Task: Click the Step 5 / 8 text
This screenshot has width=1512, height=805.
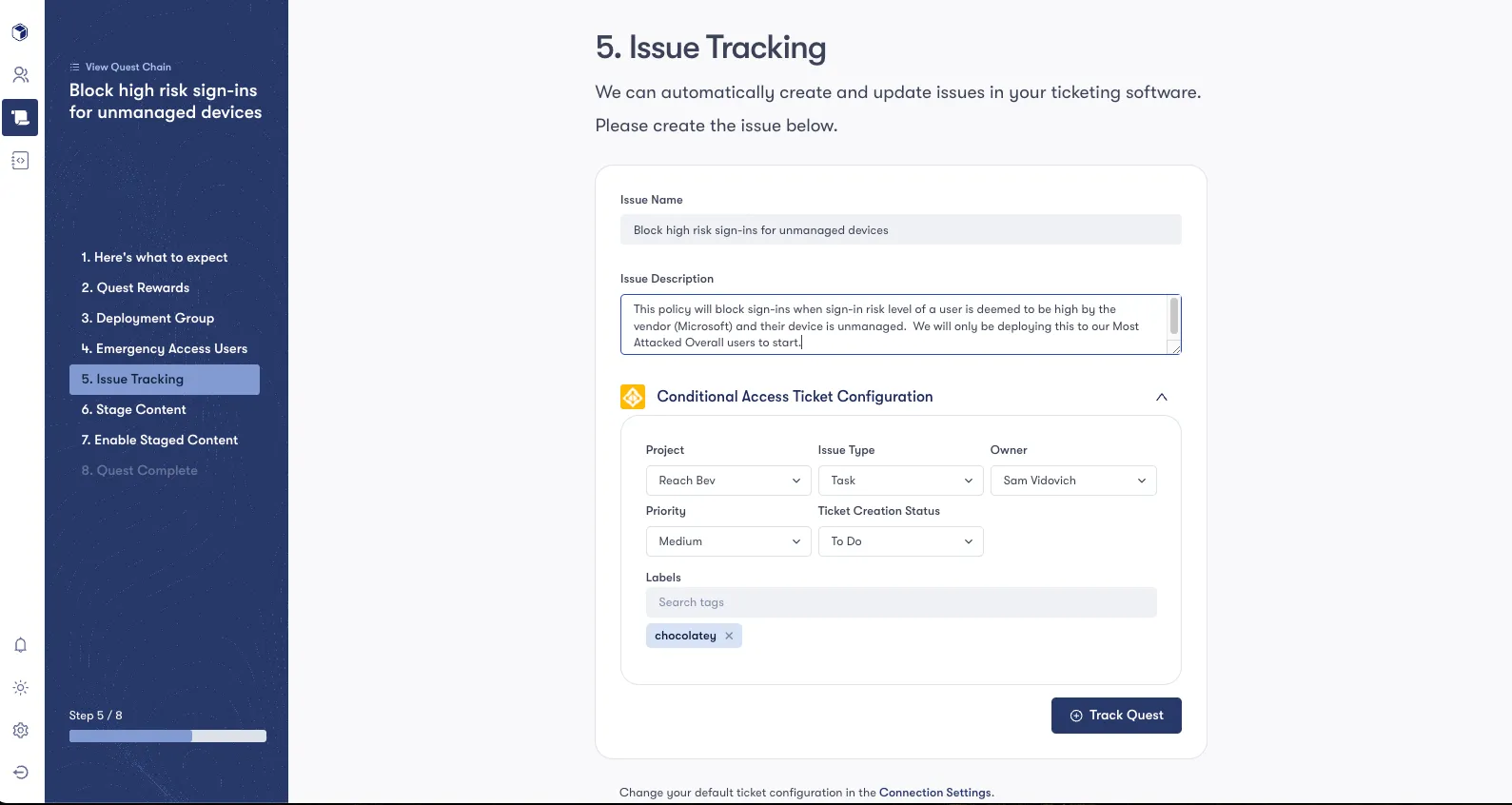Action: click(95, 716)
